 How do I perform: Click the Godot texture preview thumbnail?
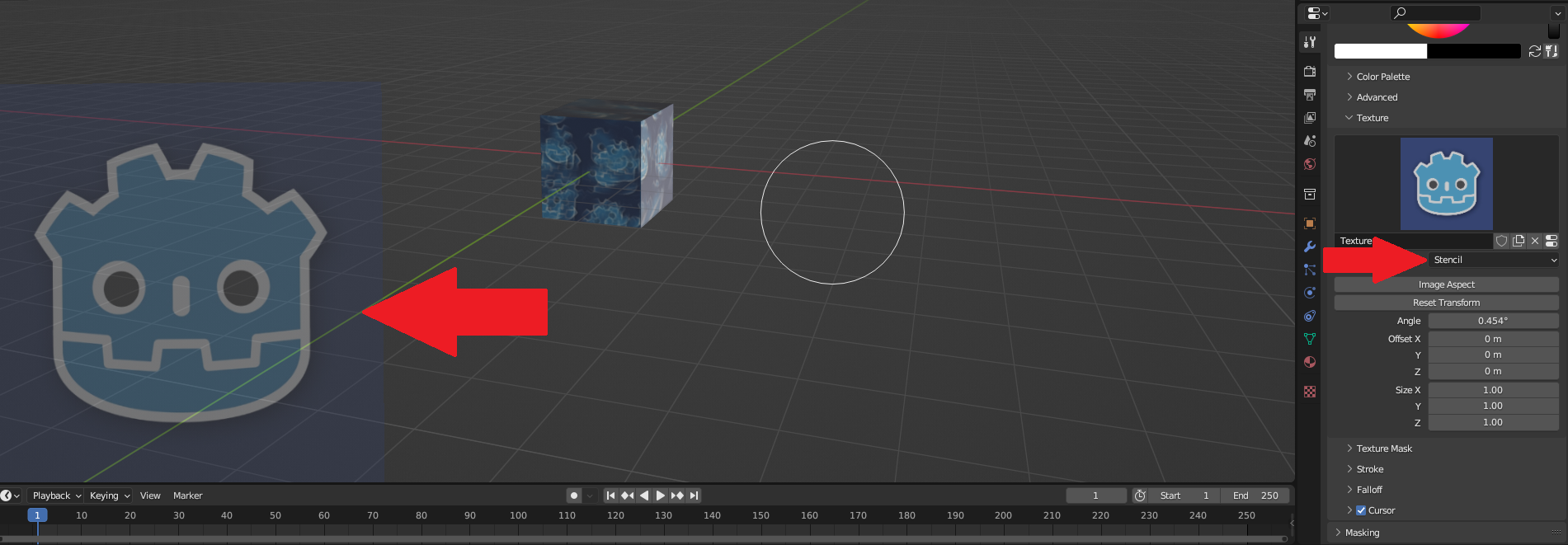pos(1447,184)
